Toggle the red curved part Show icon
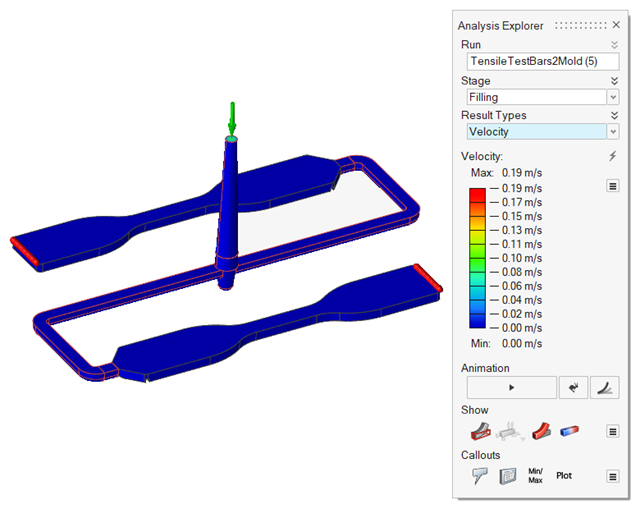 (541, 431)
